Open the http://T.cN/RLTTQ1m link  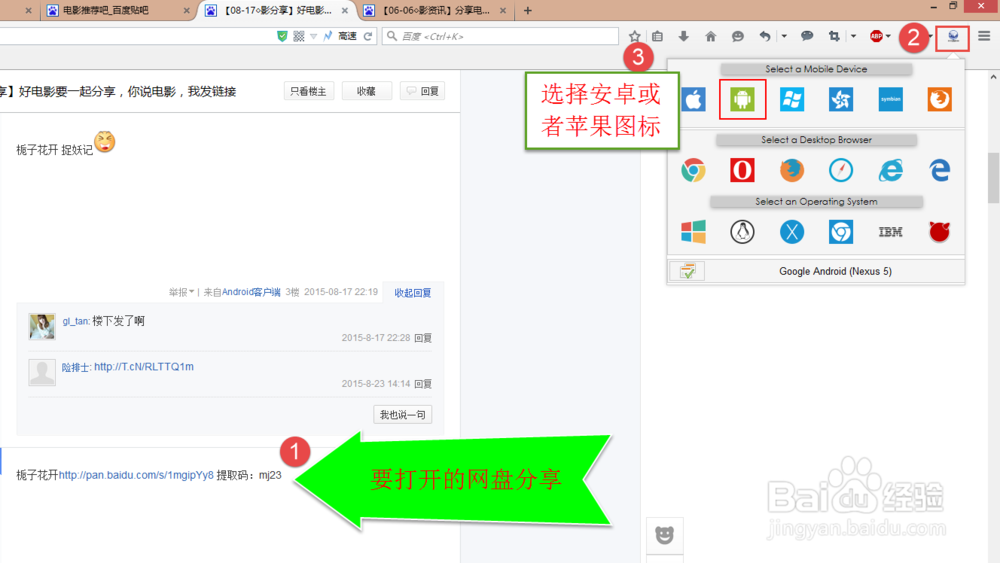pos(144,367)
